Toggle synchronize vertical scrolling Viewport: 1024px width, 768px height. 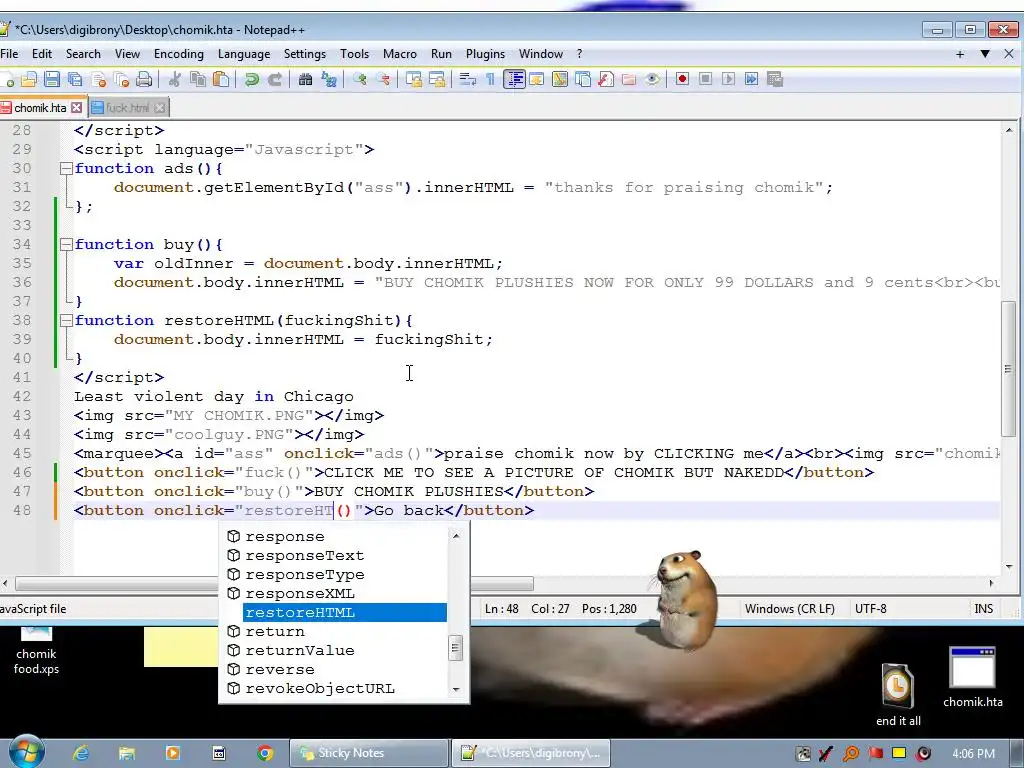[413, 80]
